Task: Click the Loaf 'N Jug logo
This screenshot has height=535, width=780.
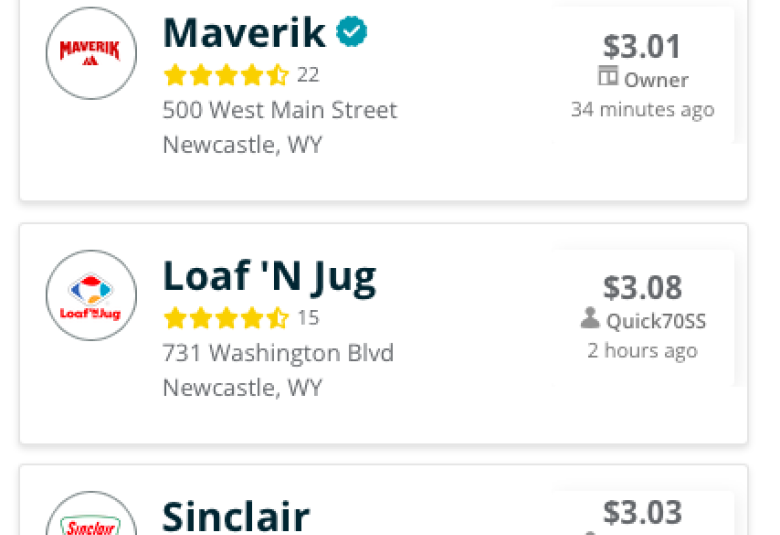Action: point(92,295)
